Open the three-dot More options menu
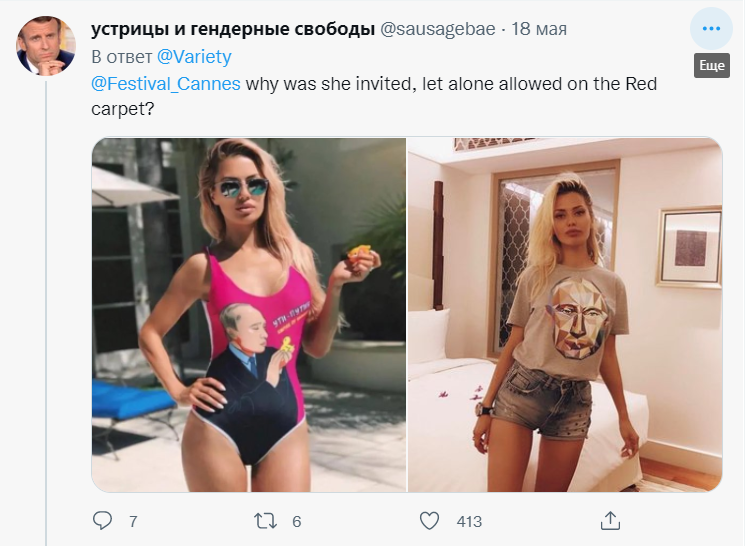This screenshot has height=546, width=745. pos(711,29)
